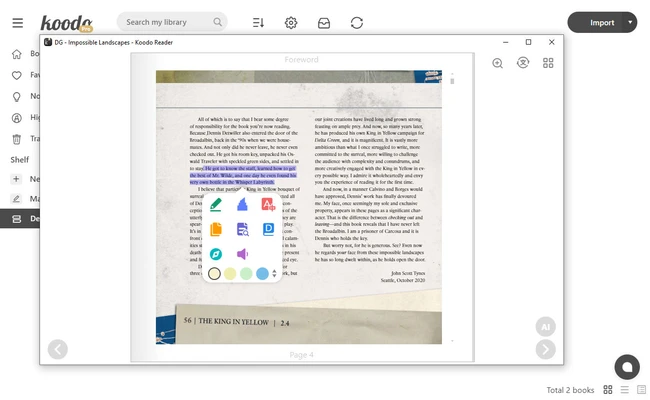Viewport: 650px width, 400px height.
Task: Pick the yellow highlight color
Action: point(230,274)
